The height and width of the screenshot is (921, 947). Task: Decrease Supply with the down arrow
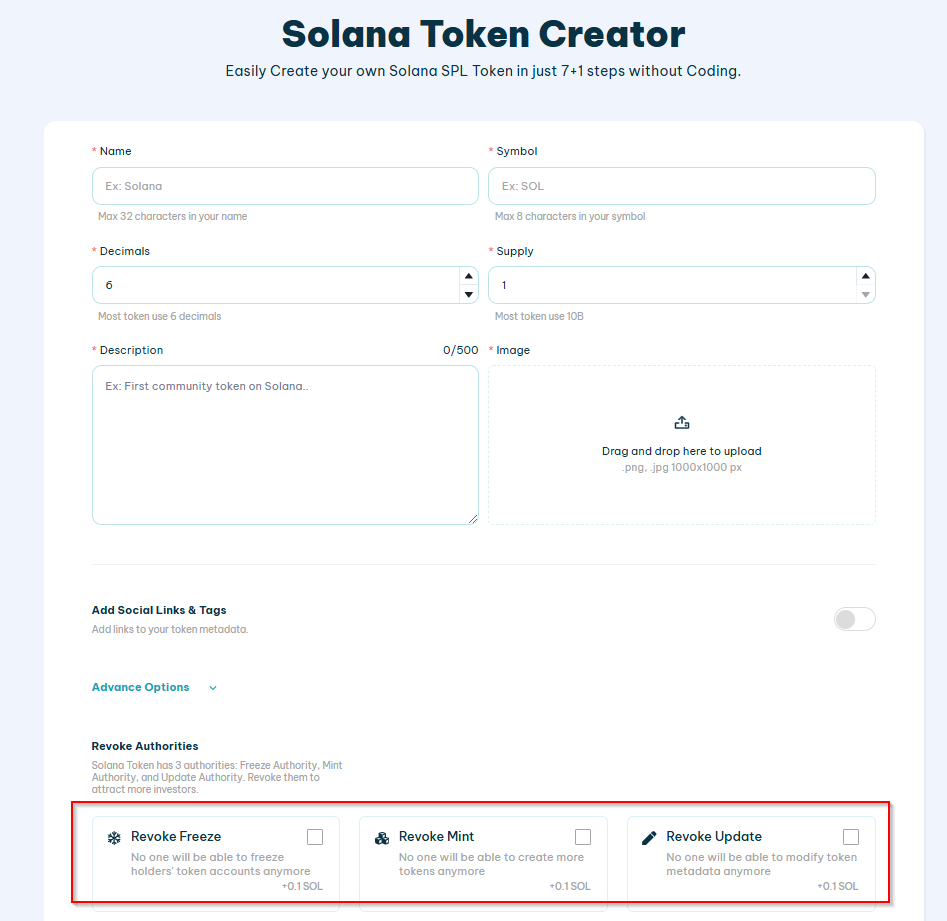tap(865, 294)
